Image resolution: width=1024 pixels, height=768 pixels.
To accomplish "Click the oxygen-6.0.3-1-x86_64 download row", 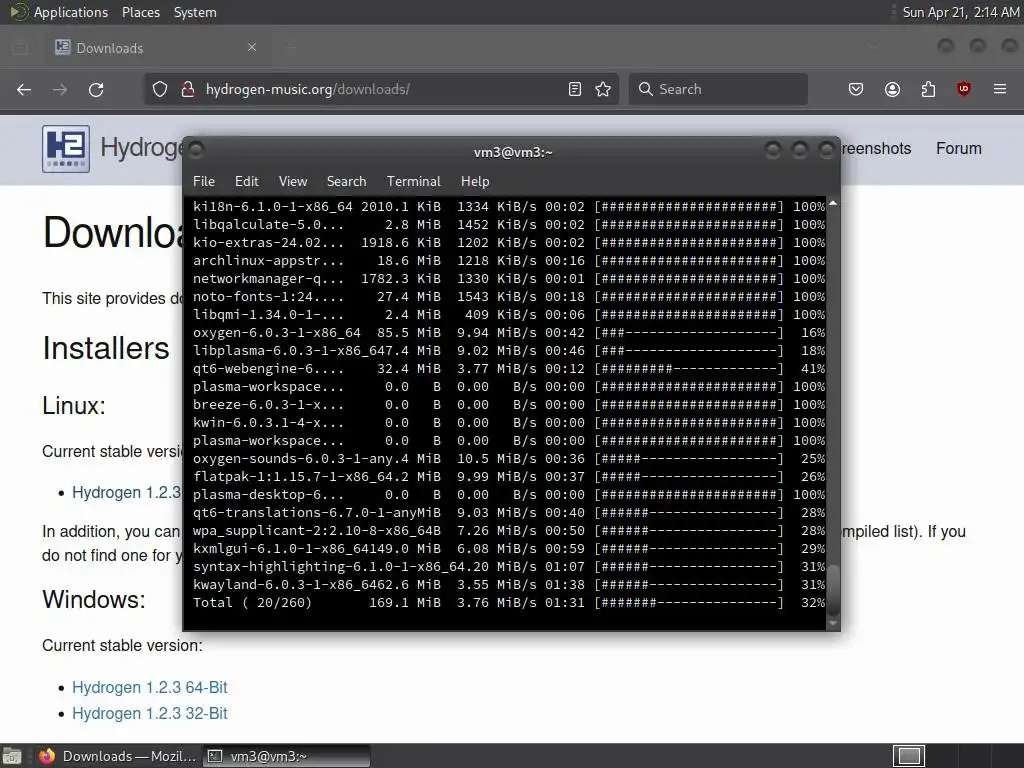I will point(509,332).
